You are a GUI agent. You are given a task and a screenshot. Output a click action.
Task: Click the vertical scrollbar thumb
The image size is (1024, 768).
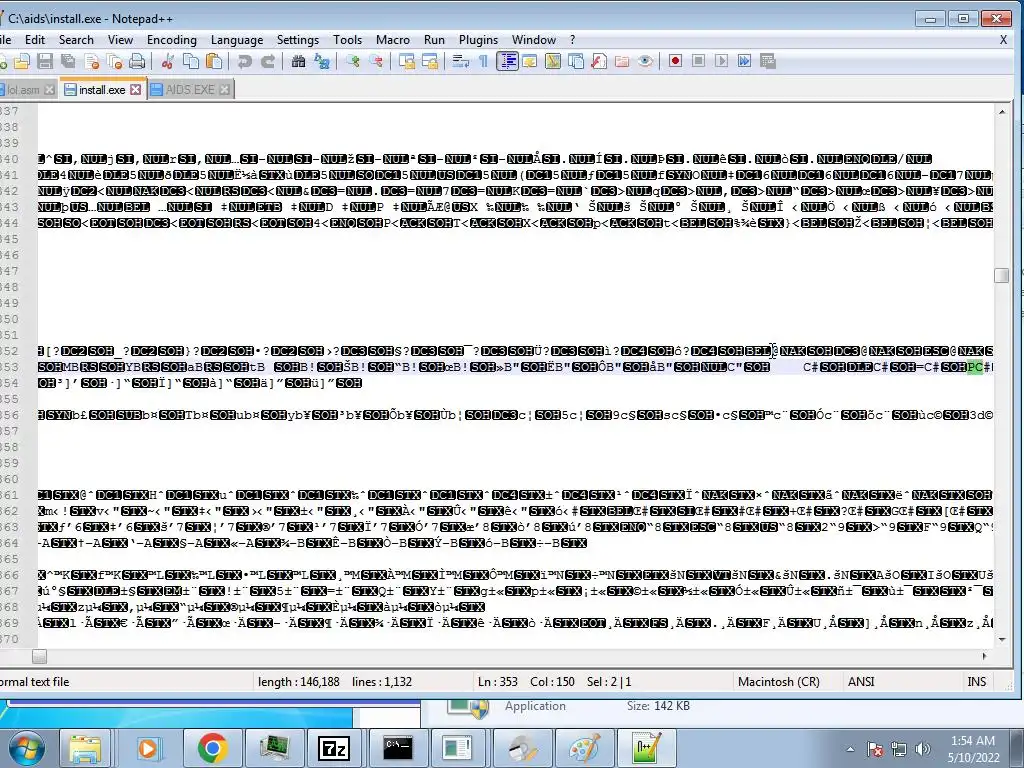click(x=1002, y=276)
